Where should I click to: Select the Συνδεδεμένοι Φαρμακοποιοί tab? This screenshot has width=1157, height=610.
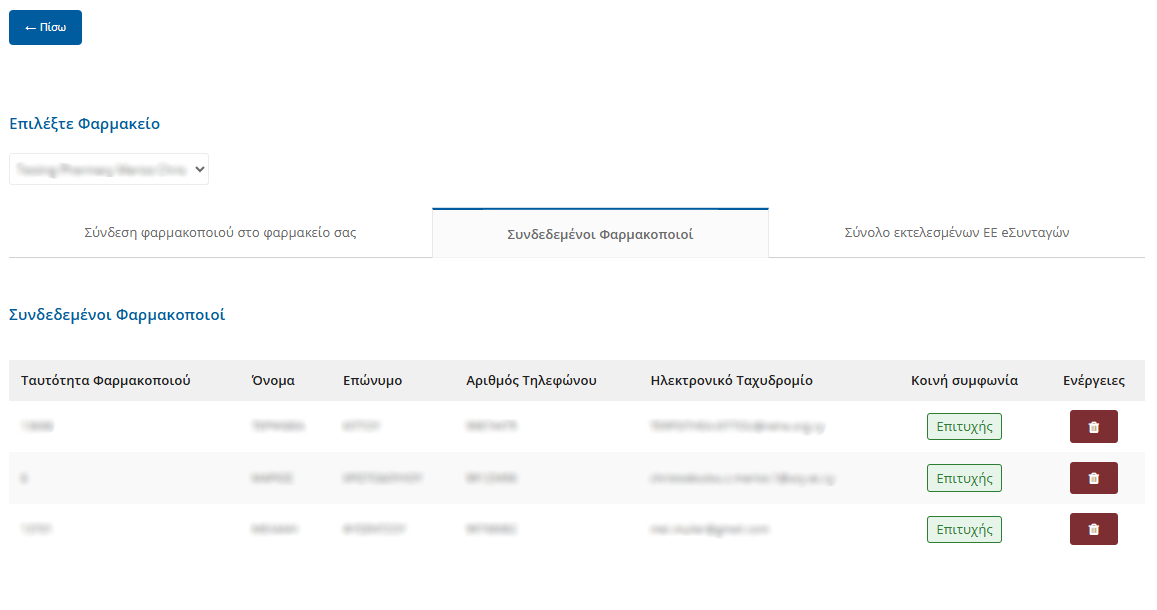600,234
